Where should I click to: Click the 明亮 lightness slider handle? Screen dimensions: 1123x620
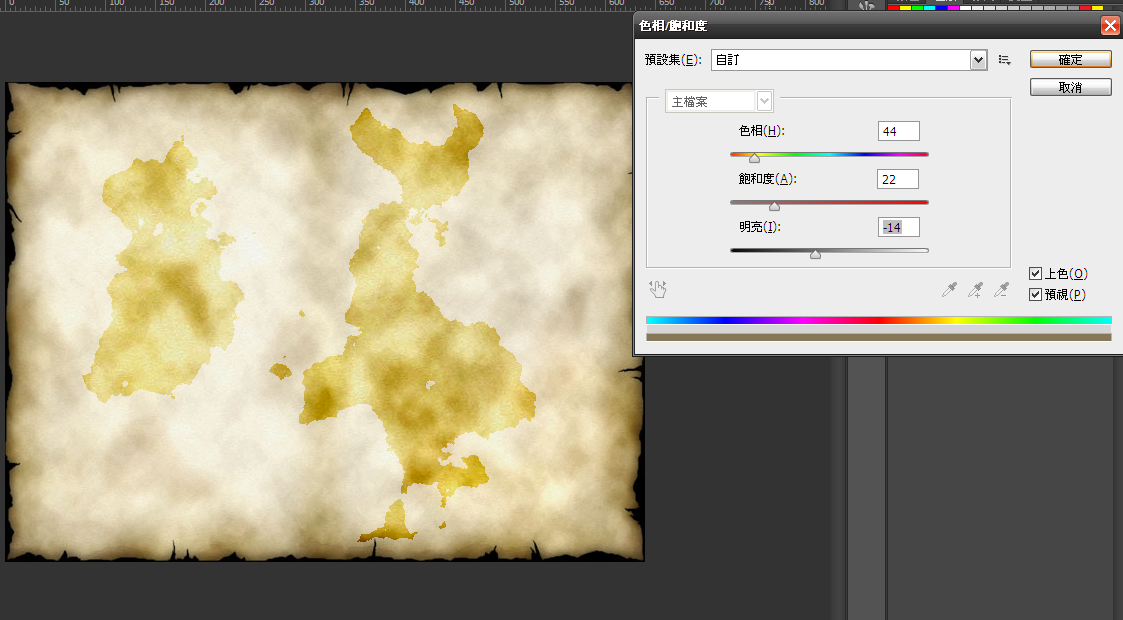[x=815, y=254]
